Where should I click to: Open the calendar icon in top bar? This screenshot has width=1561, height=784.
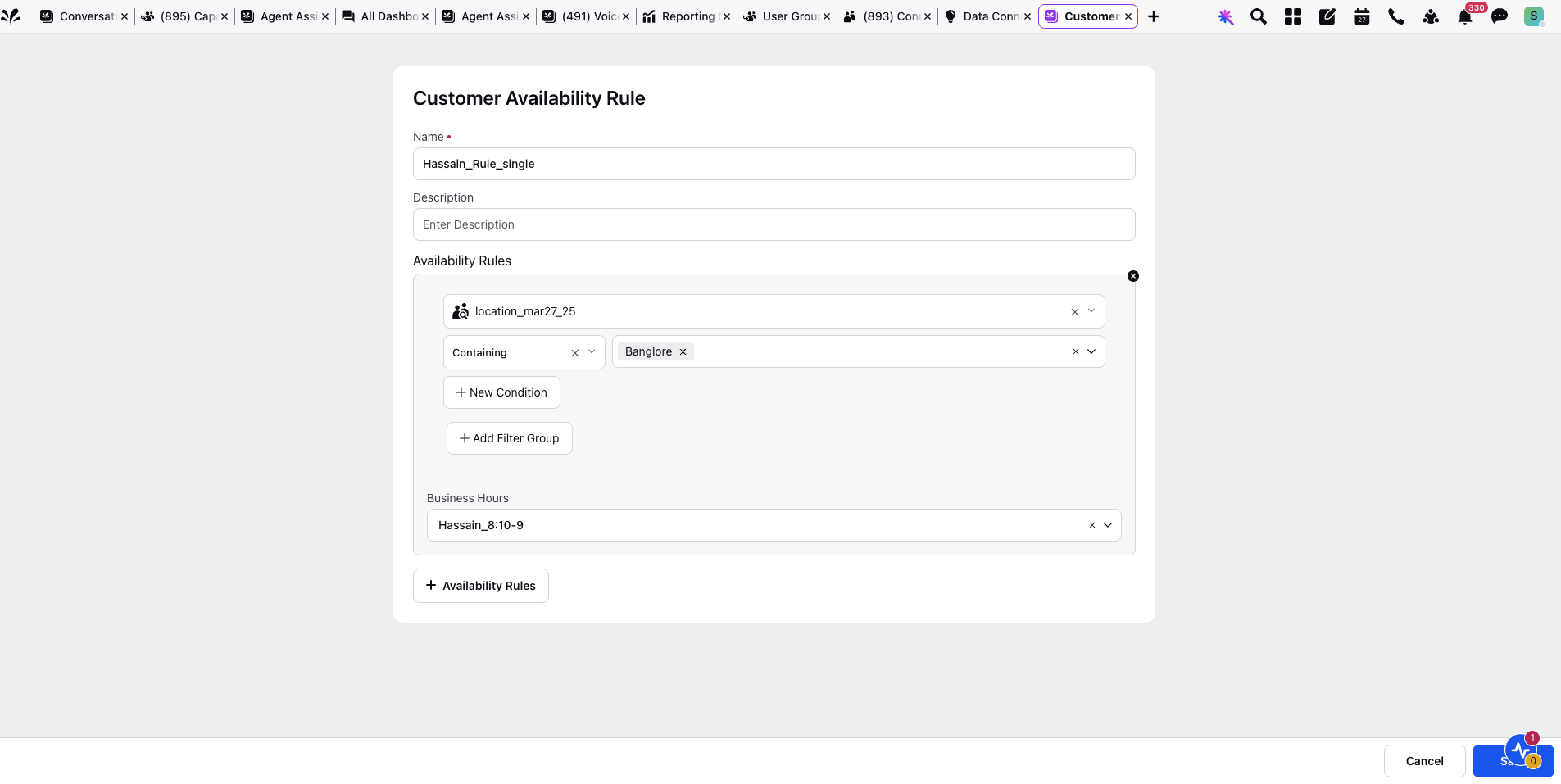click(1362, 16)
